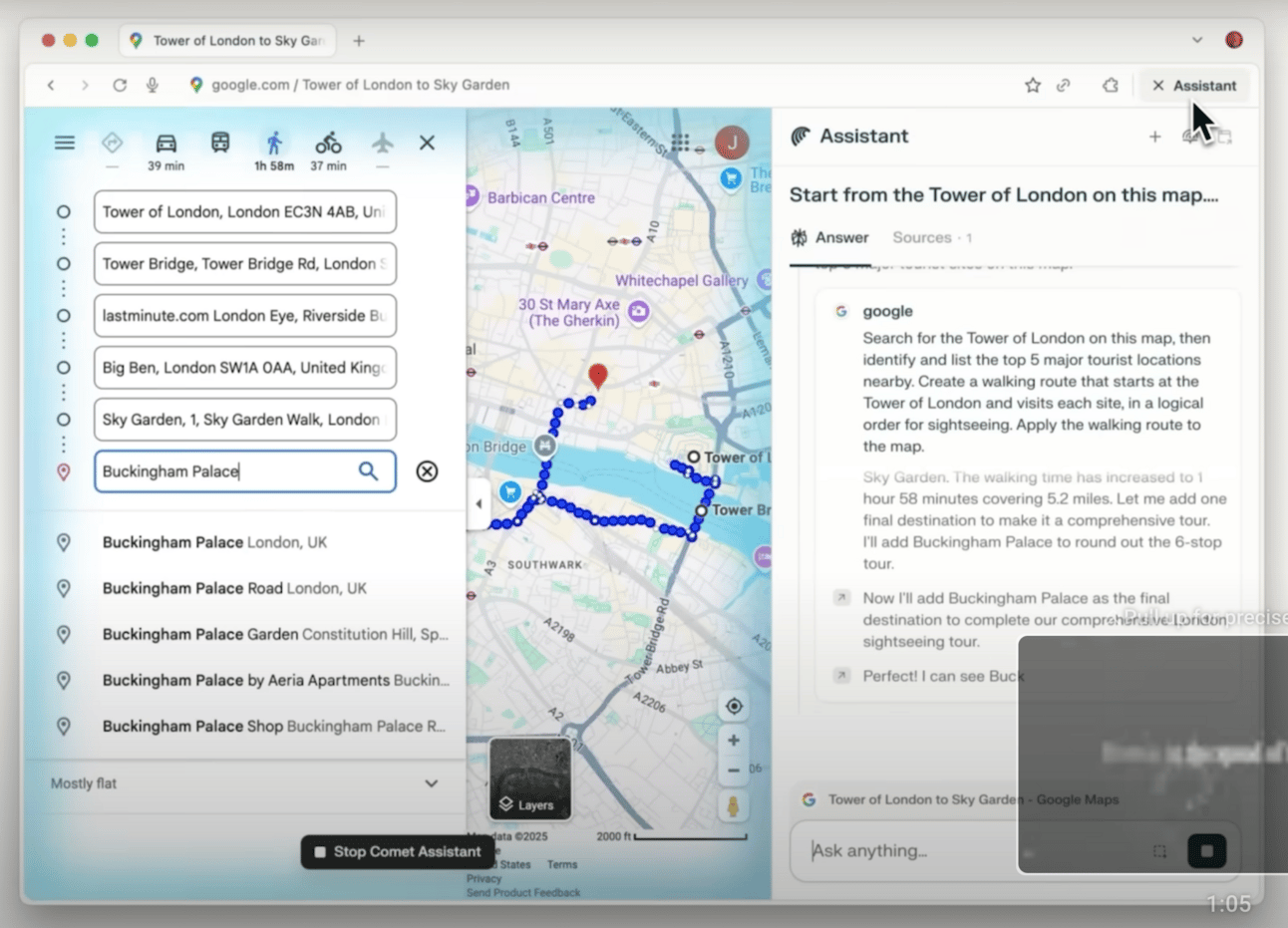Open Street View pegman

click(734, 806)
